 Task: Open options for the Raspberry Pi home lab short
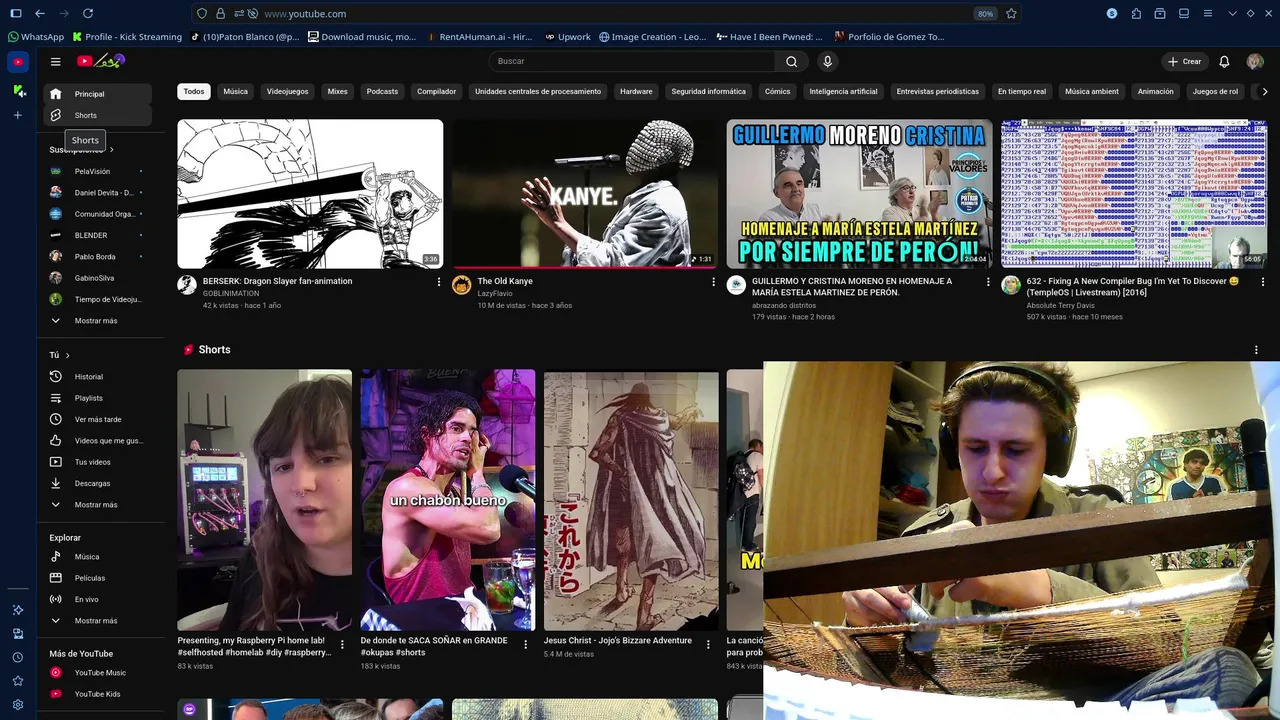tap(342, 645)
